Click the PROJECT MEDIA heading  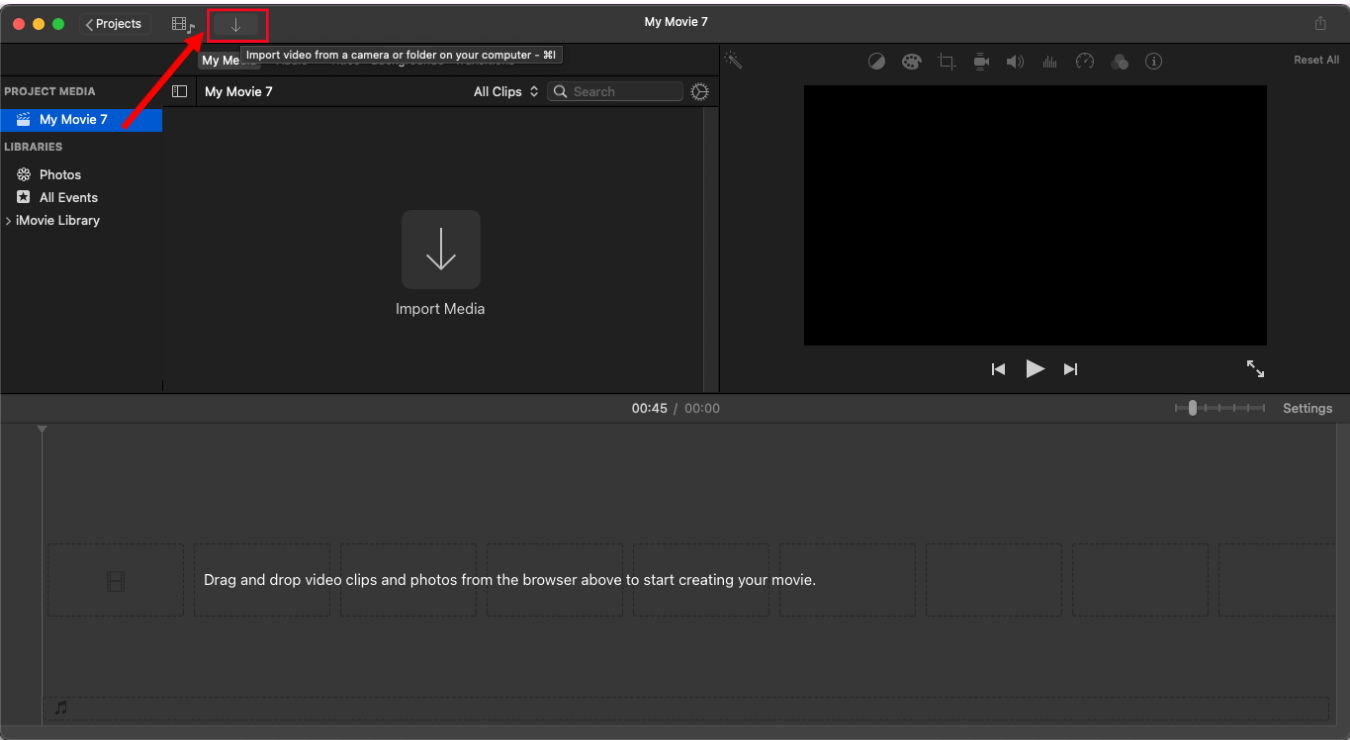coord(50,91)
